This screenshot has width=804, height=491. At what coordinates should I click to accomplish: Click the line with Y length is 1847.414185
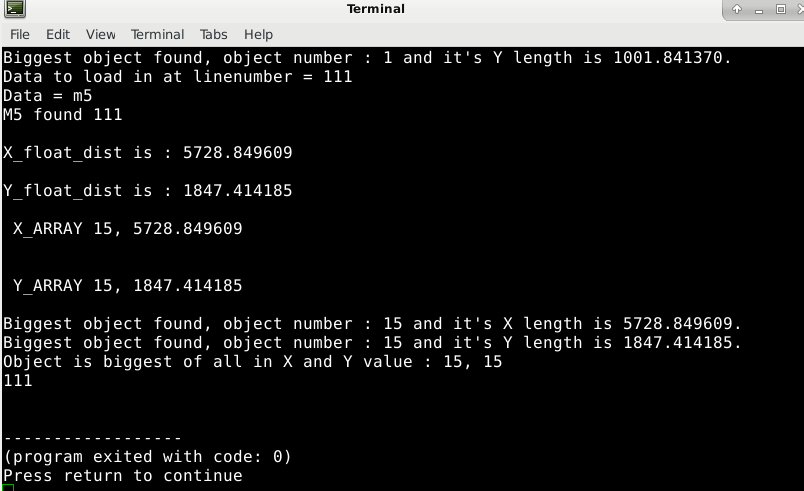(x=372, y=343)
